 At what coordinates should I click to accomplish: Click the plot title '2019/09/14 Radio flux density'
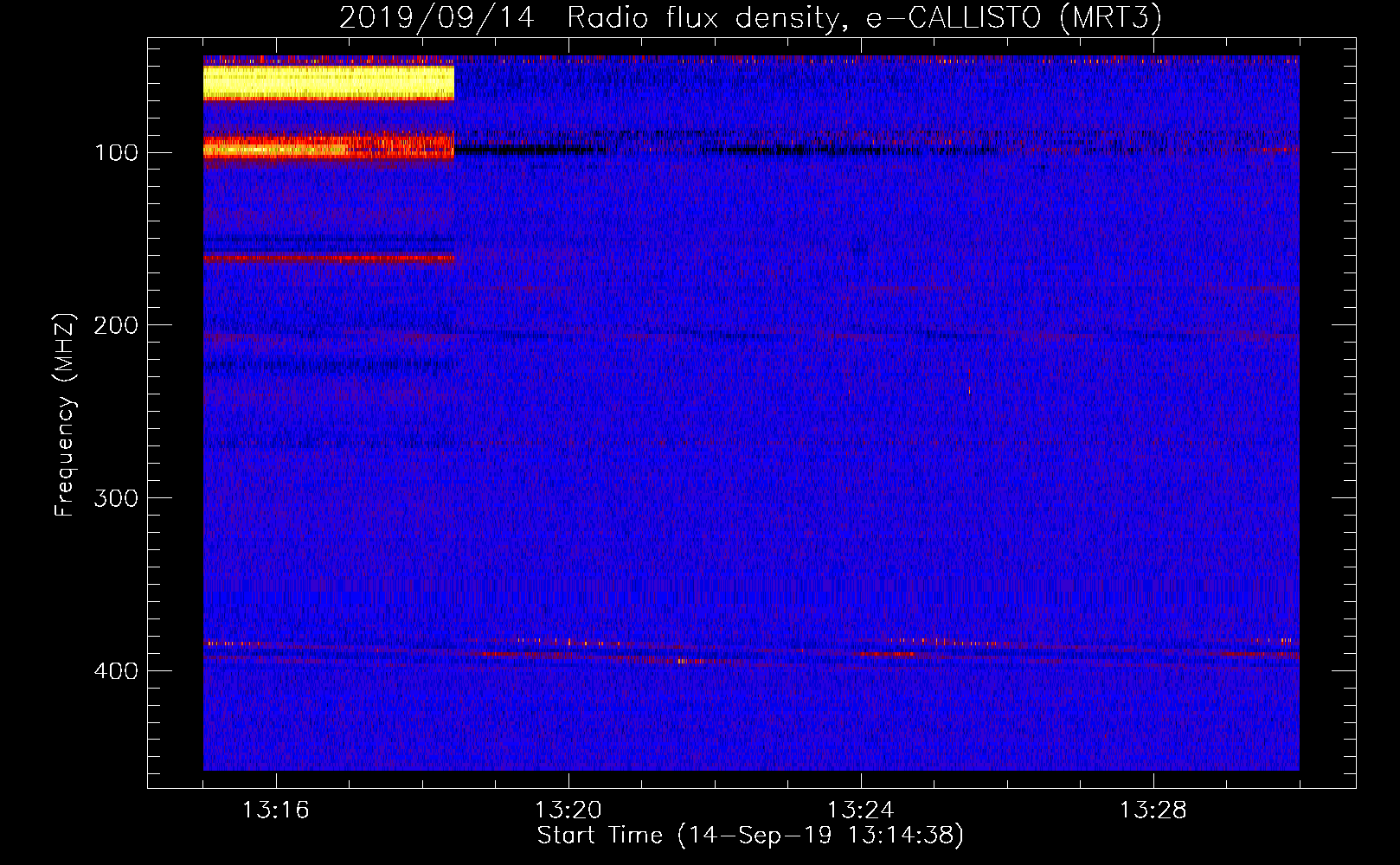pos(749,18)
